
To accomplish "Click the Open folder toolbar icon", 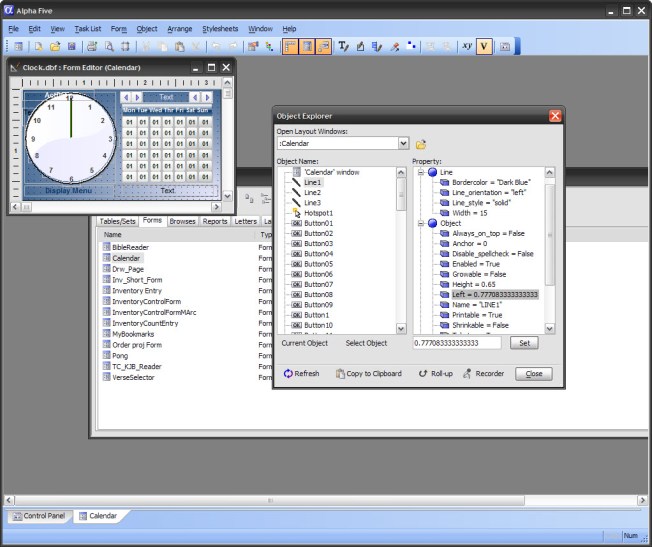I will point(55,47).
